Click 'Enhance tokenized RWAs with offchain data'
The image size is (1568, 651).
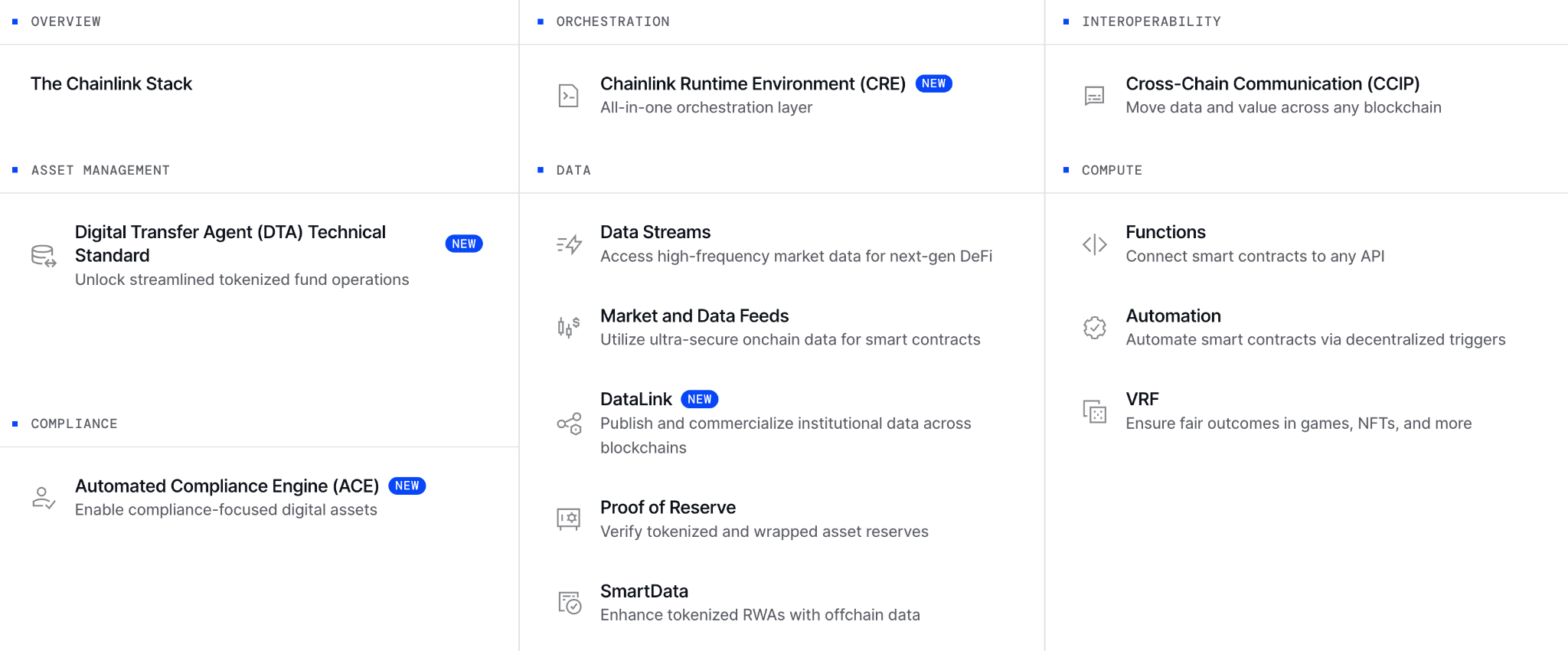[x=760, y=615]
